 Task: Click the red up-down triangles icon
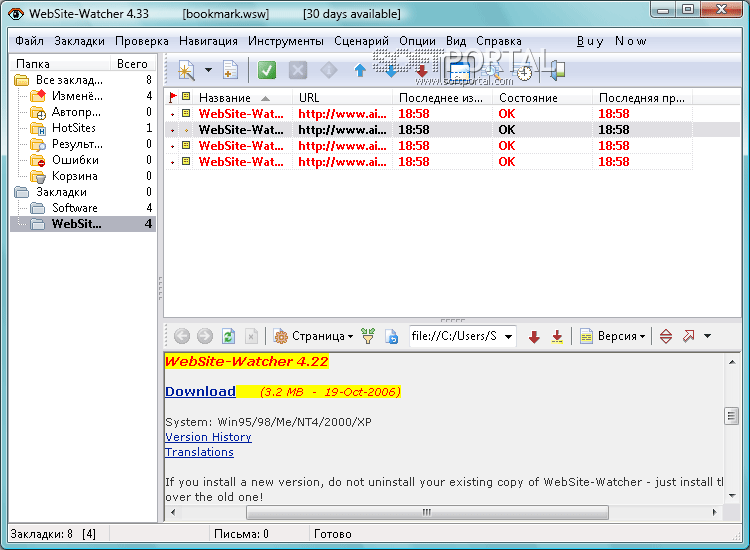[666, 336]
